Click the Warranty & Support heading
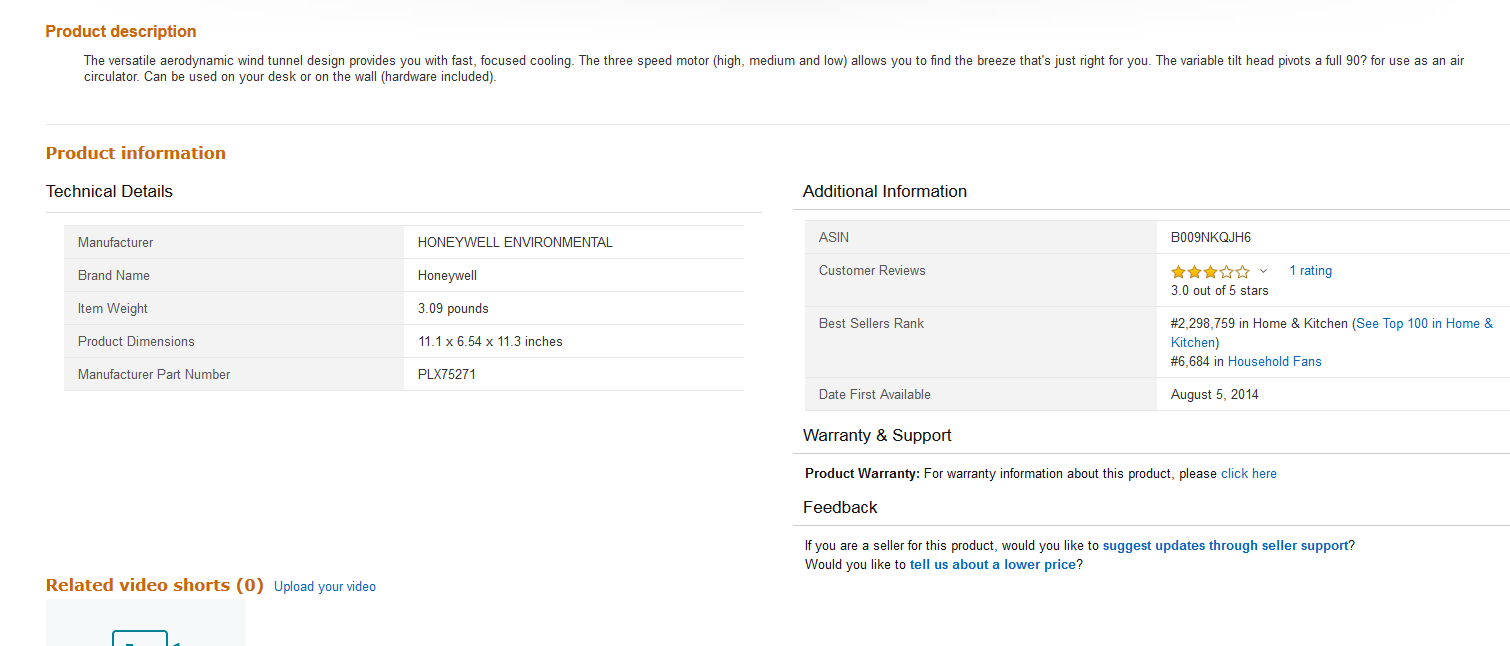Image resolution: width=1510 pixels, height=646 pixels. (x=877, y=436)
